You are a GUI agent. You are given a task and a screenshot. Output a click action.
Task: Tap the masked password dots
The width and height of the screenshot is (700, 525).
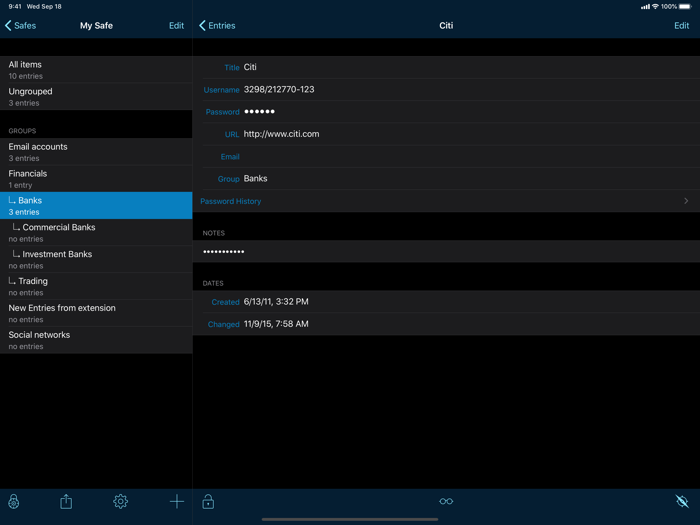click(x=259, y=112)
